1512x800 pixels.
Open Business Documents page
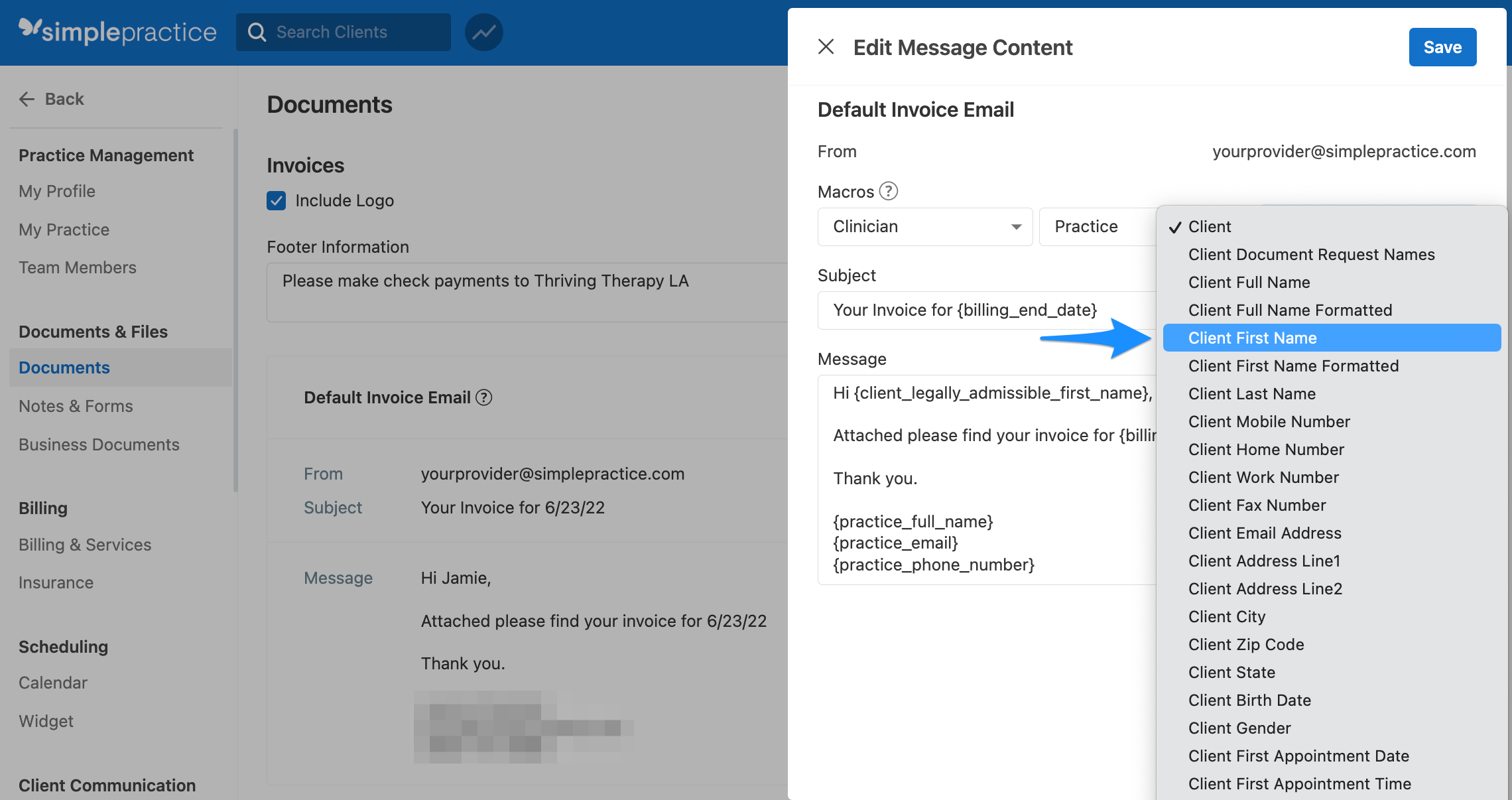click(99, 444)
